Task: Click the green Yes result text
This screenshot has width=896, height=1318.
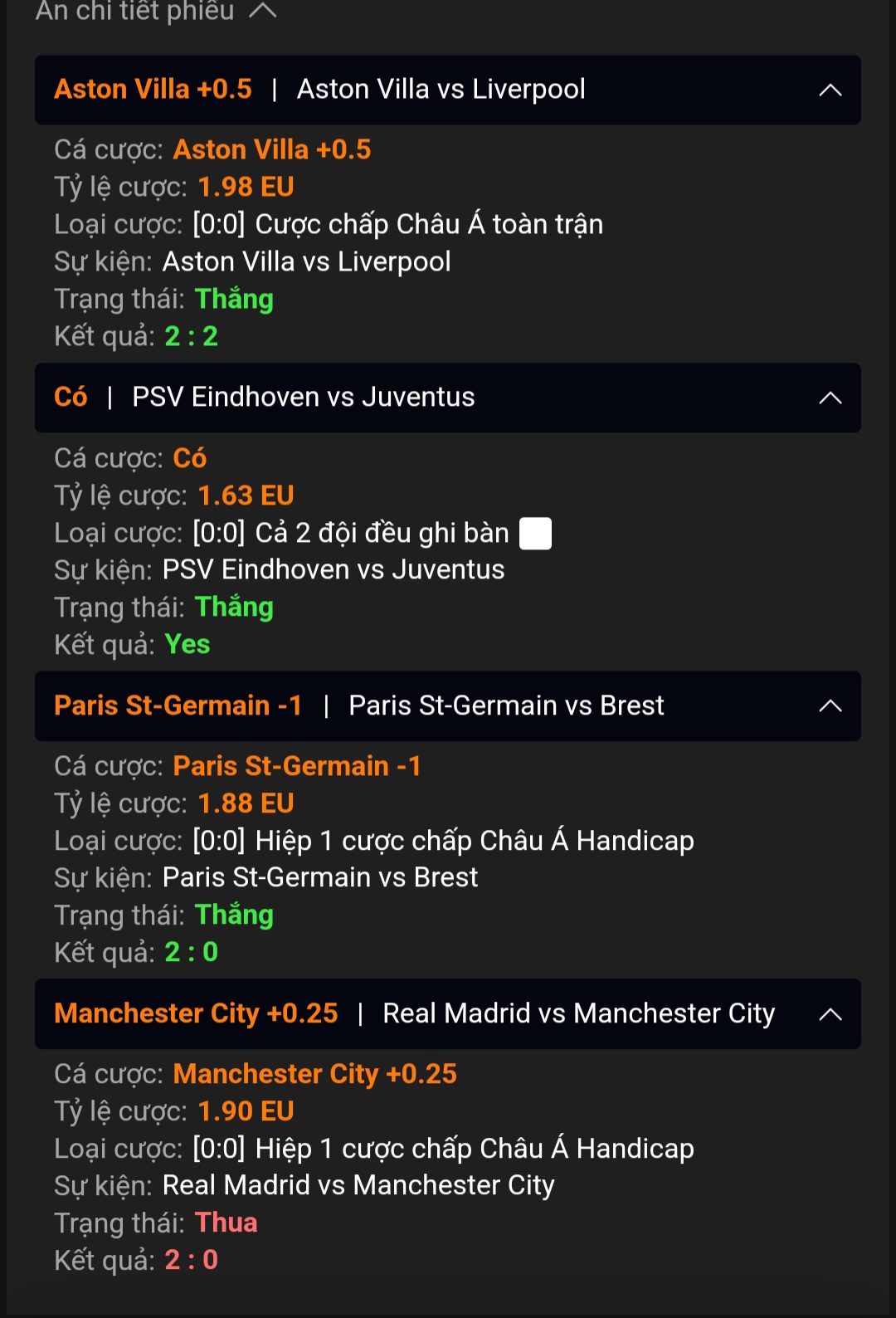Action: [x=187, y=644]
